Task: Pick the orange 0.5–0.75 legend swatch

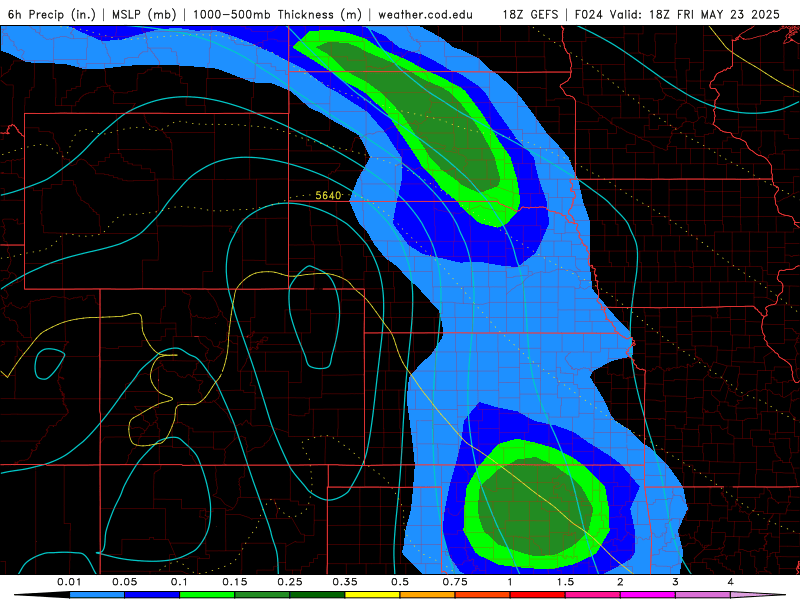Action: [x=428, y=595]
